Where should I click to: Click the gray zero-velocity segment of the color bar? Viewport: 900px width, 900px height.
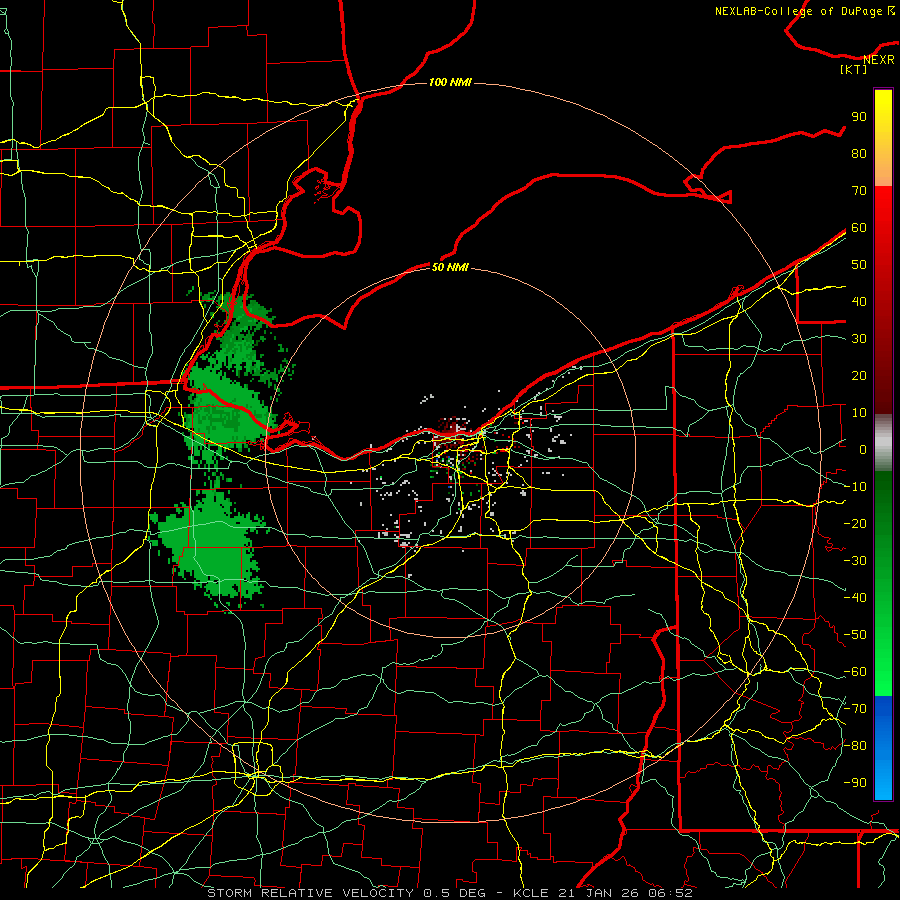pos(883,443)
